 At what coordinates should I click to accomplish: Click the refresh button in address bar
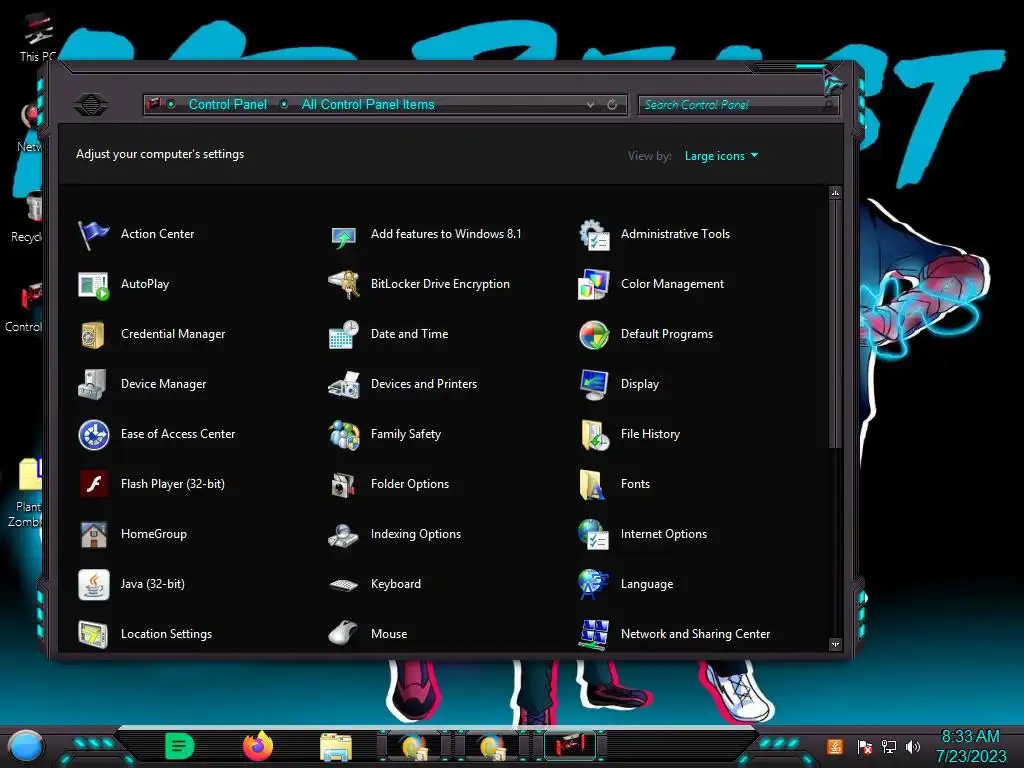612,104
